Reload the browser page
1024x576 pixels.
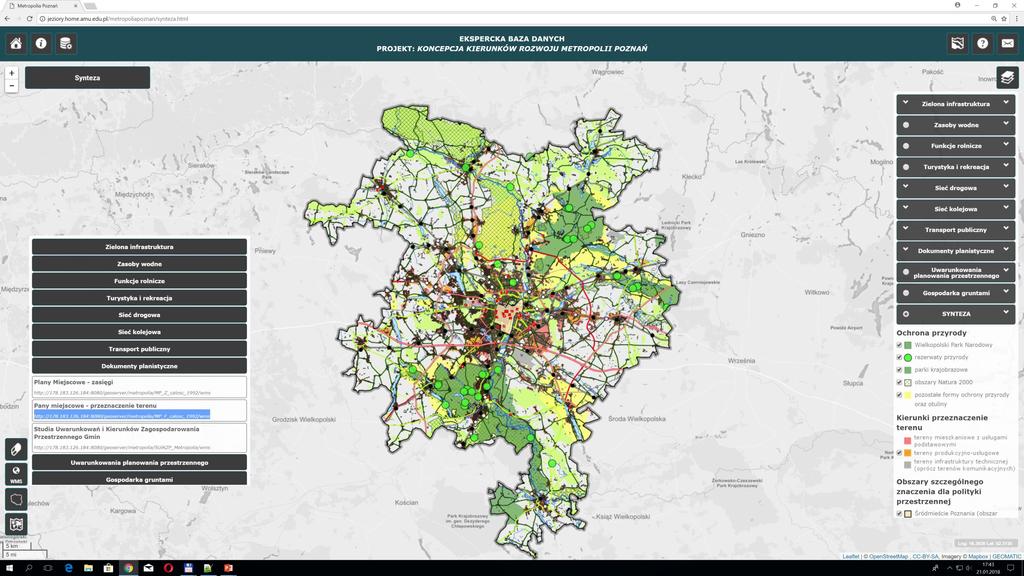click(x=29, y=19)
